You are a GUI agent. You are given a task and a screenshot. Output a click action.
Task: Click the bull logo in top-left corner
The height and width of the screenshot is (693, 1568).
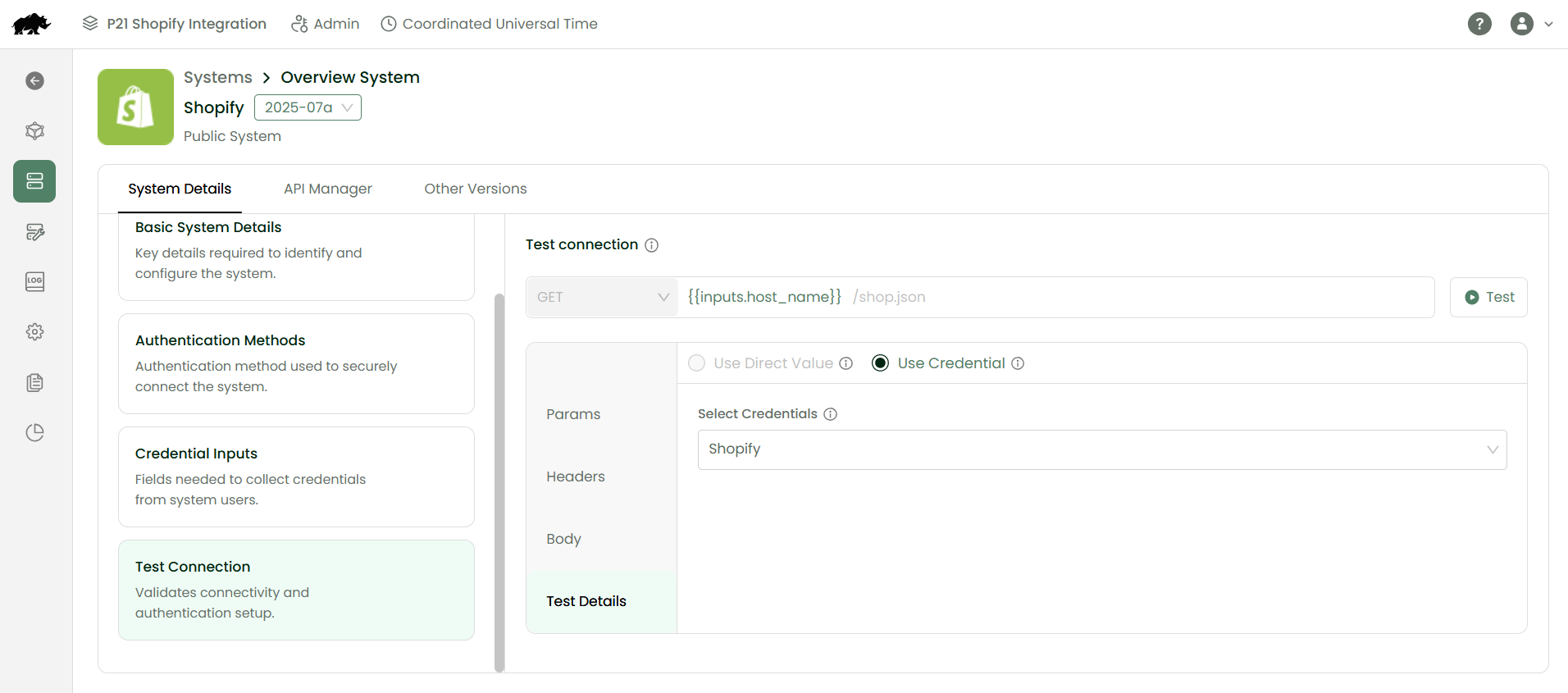tap(31, 24)
